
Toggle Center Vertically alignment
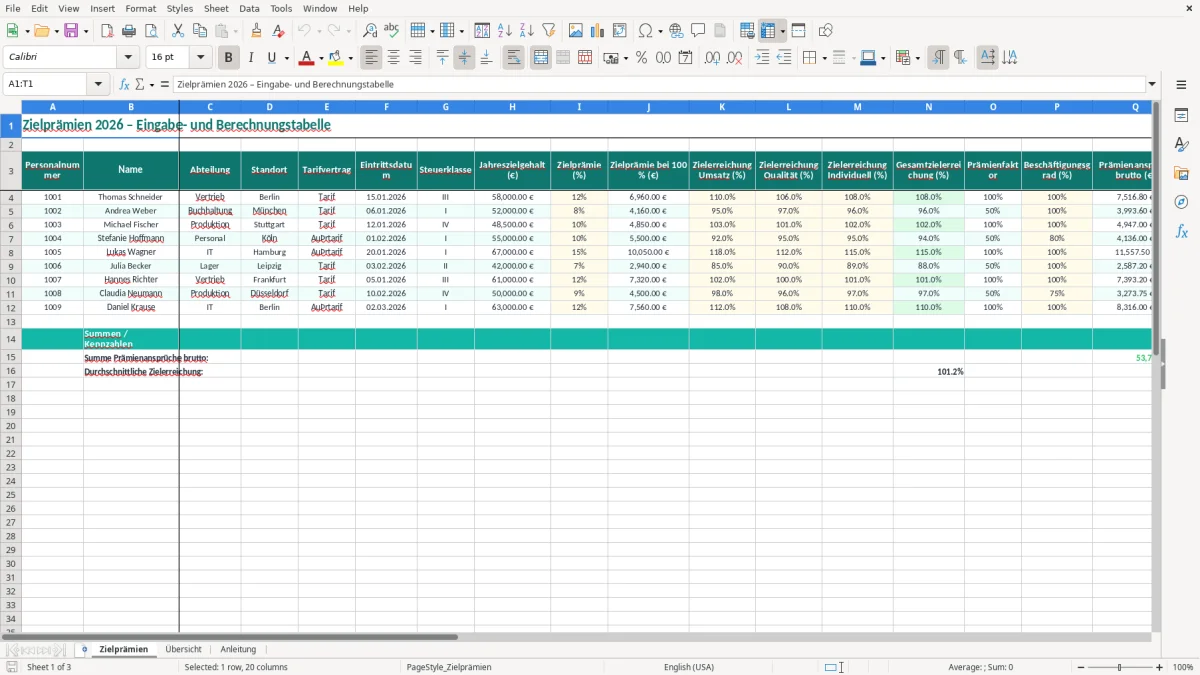[464, 58]
